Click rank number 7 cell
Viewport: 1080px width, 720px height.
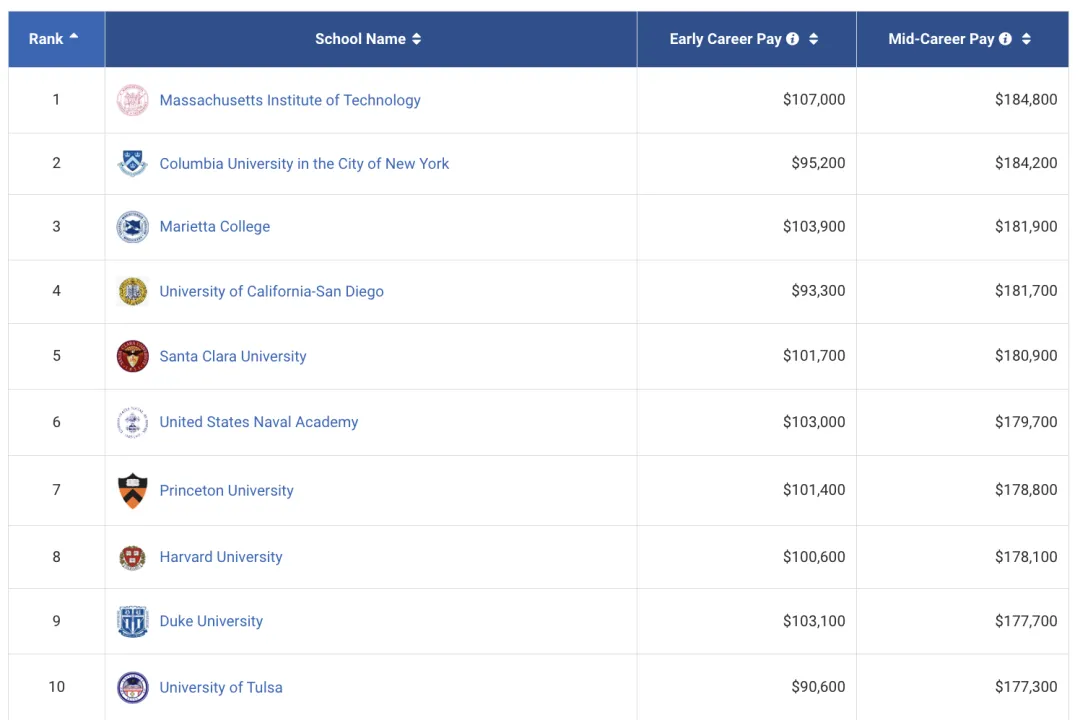[x=56, y=491]
